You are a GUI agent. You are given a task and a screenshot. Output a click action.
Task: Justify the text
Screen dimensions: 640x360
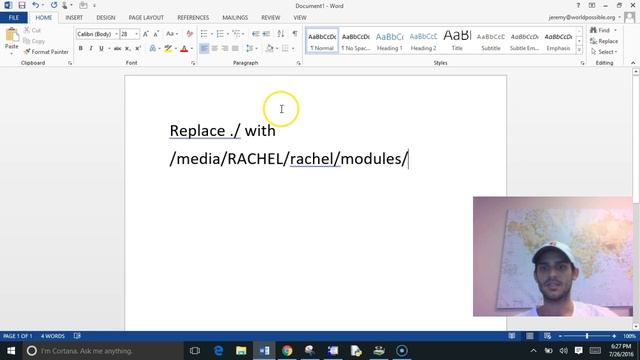coord(235,49)
